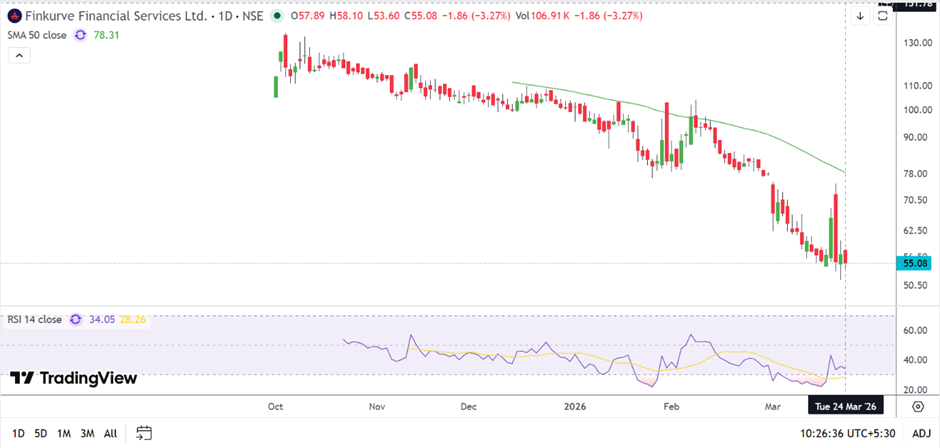The width and height of the screenshot is (940, 448).
Task: Select the 5D time range
Action: click(x=40, y=433)
